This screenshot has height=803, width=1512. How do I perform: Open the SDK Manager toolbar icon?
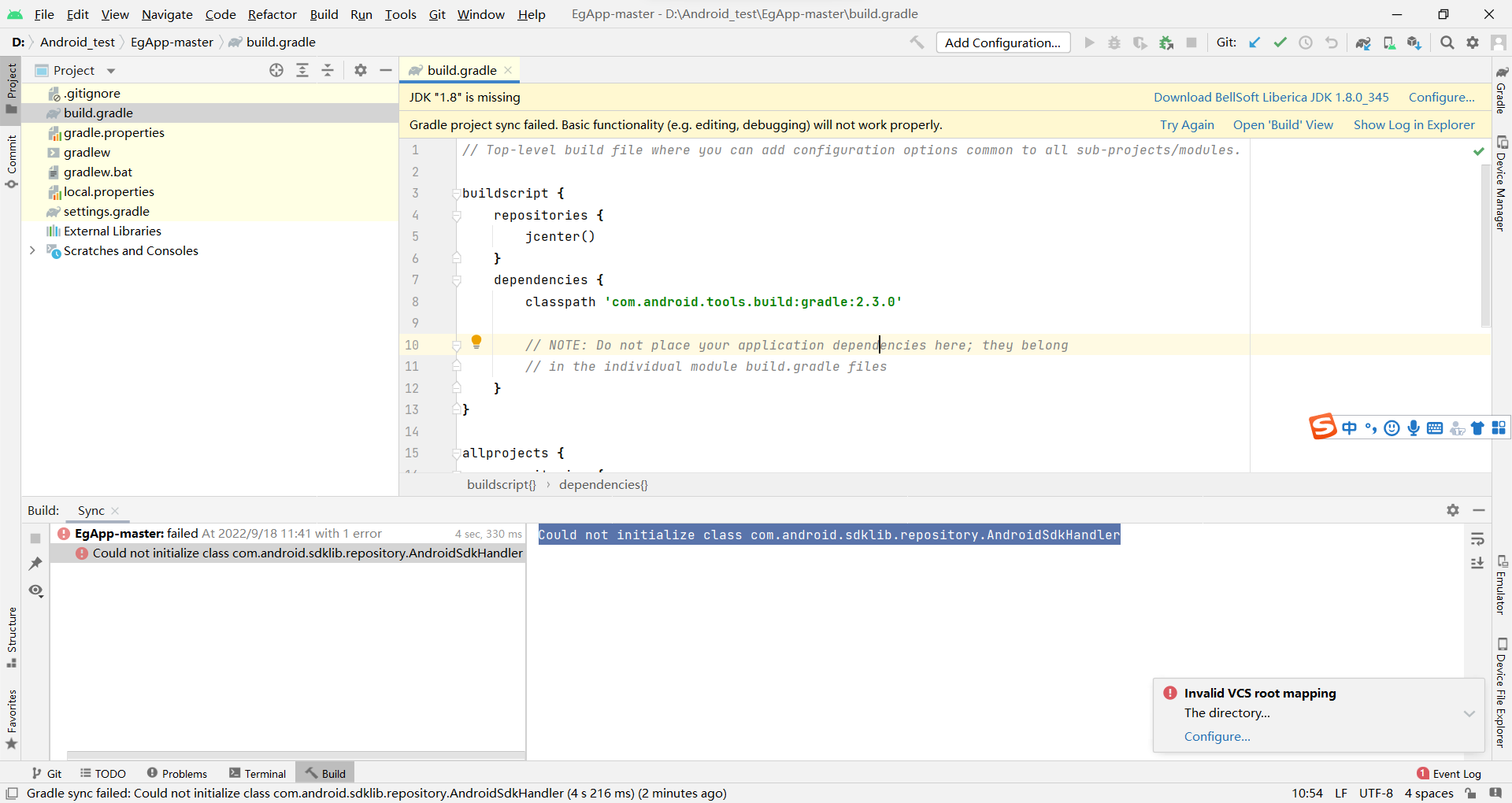click(1414, 43)
